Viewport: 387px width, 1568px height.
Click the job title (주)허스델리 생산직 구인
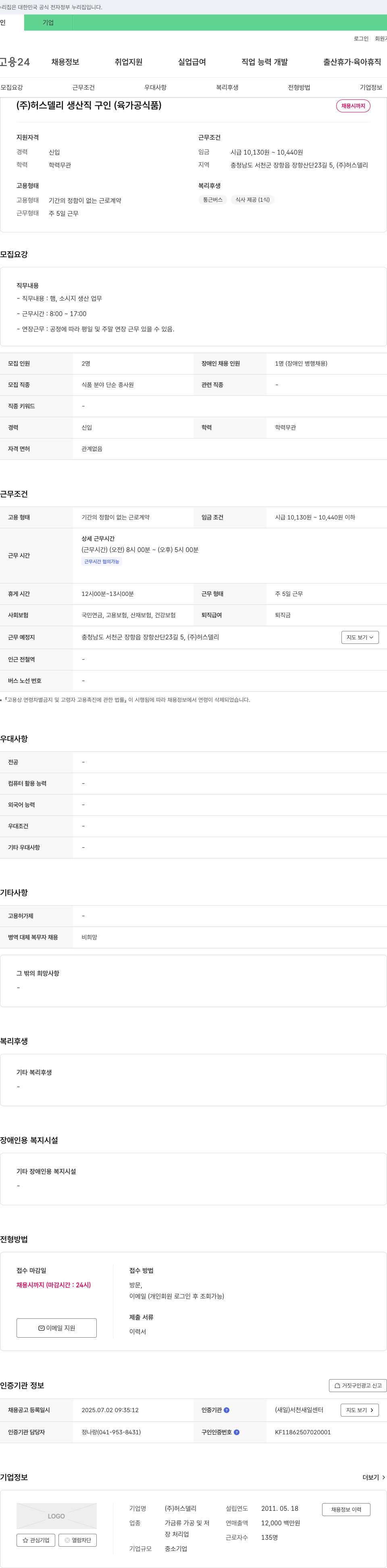coord(89,105)
